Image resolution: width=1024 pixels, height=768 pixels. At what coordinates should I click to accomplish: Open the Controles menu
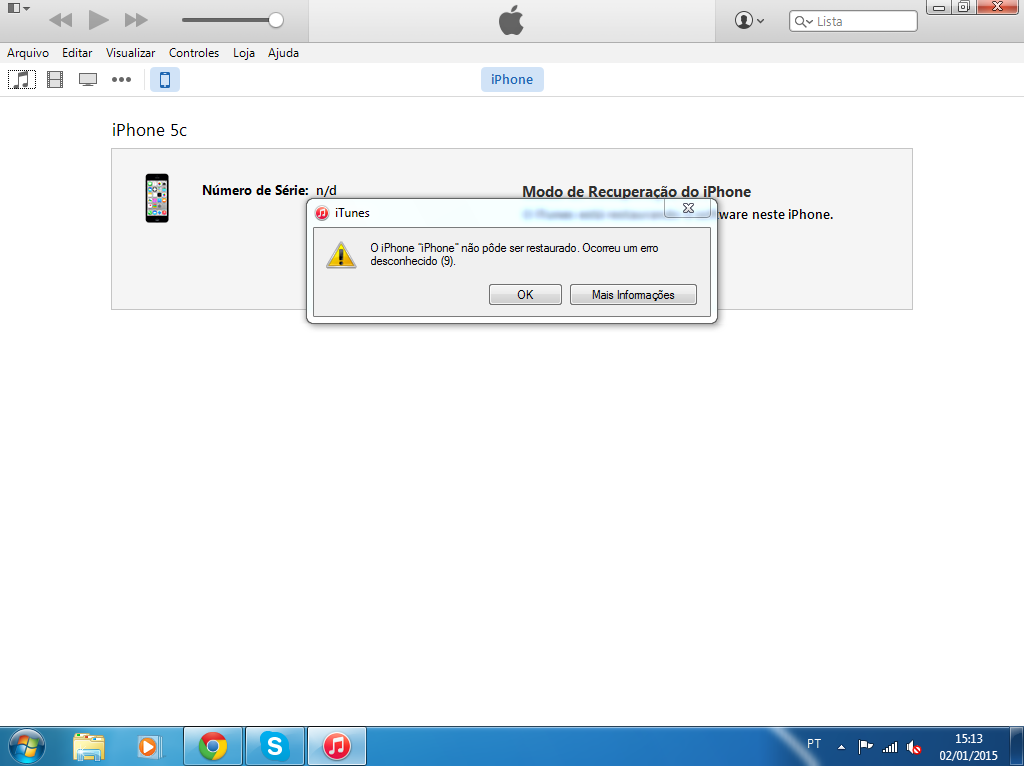[x=194, y=53]
